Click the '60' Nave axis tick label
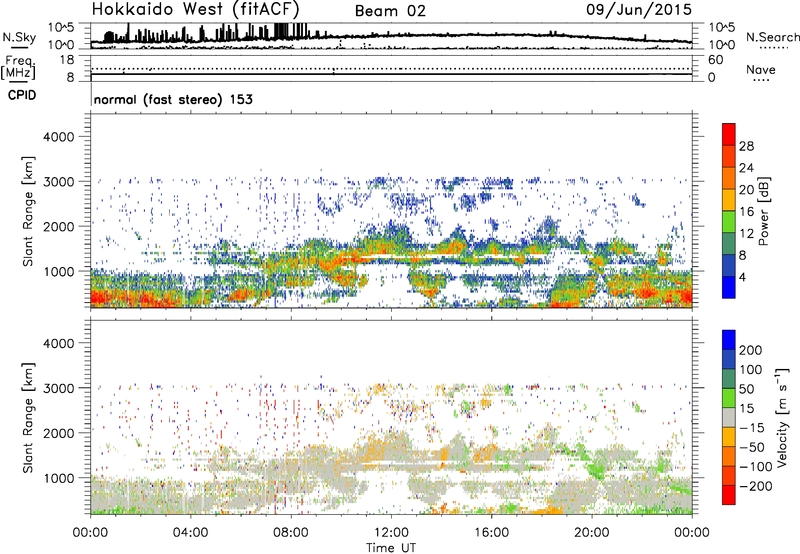800x554 pixels. point(716,60)
